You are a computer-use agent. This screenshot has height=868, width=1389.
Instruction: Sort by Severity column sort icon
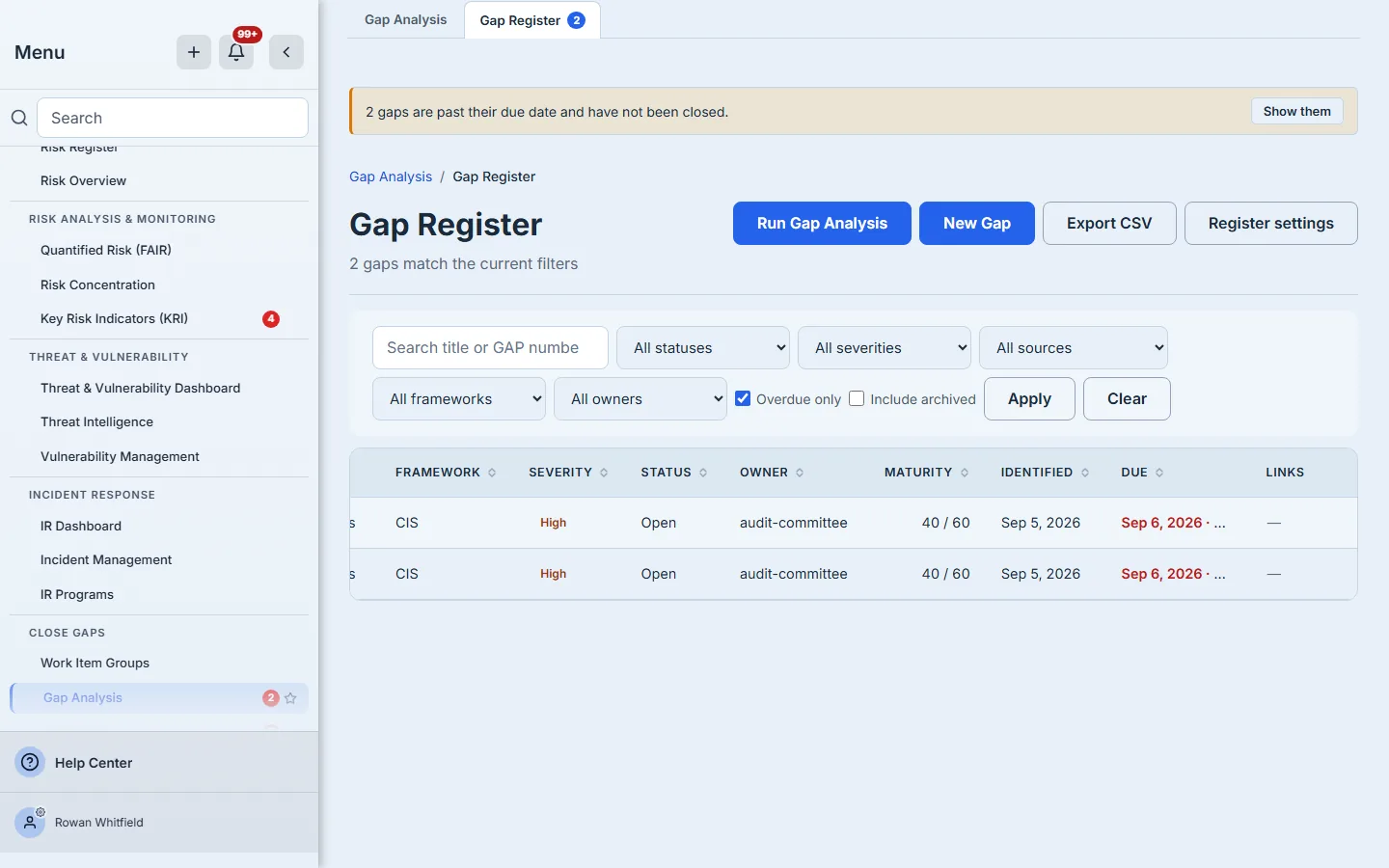[604, 473]
